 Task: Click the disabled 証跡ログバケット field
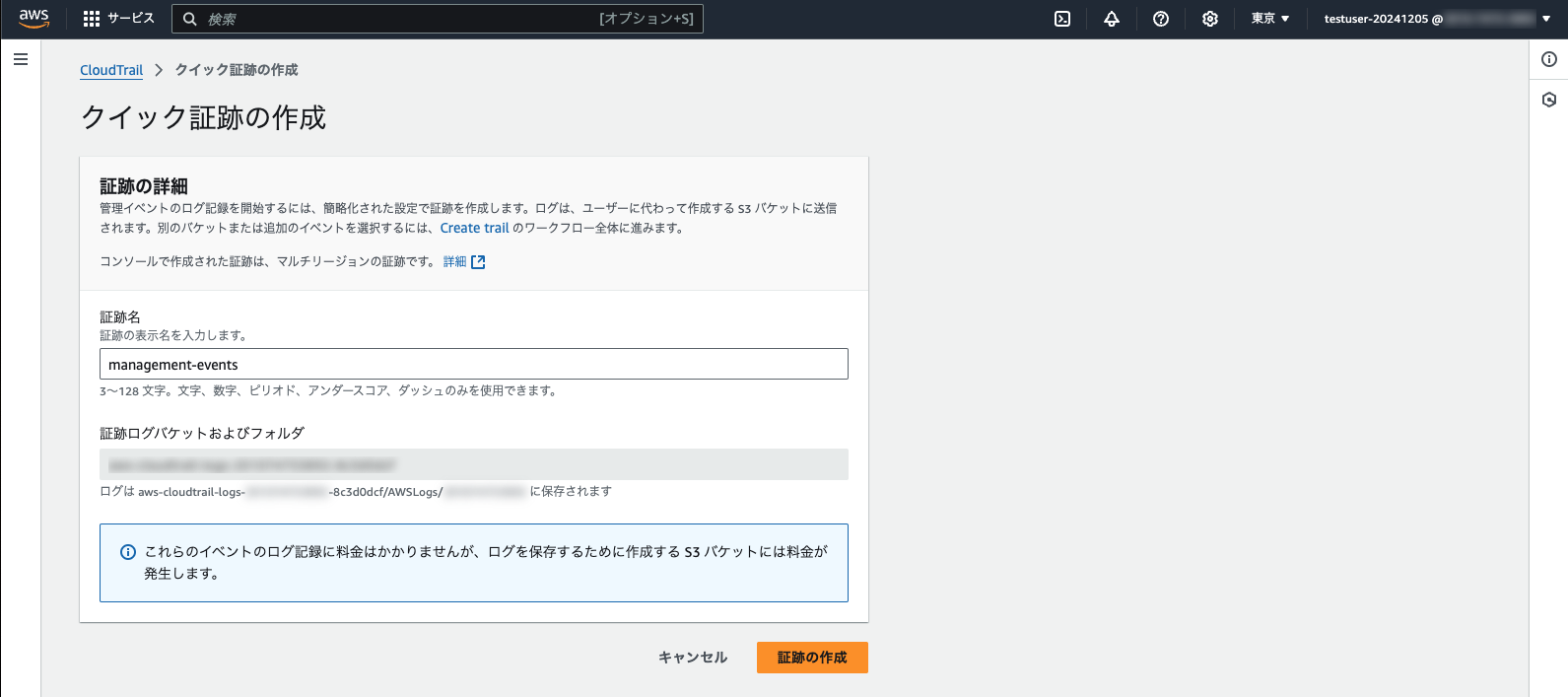point(474,464)
